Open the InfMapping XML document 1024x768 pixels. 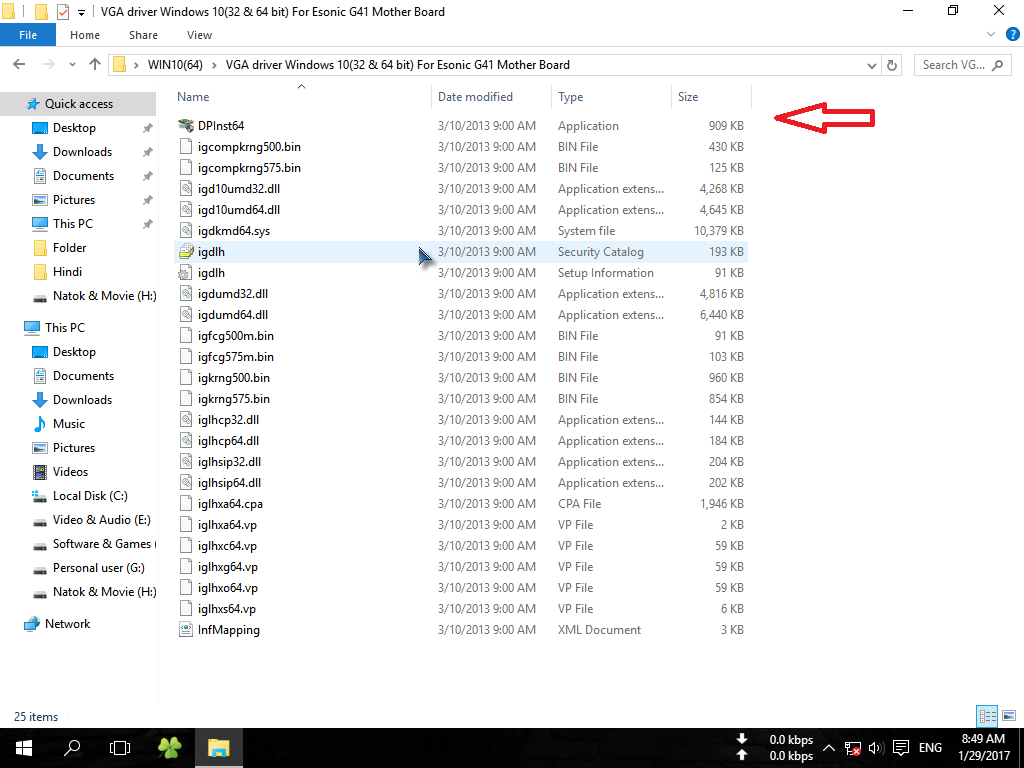tap(227, 629)
